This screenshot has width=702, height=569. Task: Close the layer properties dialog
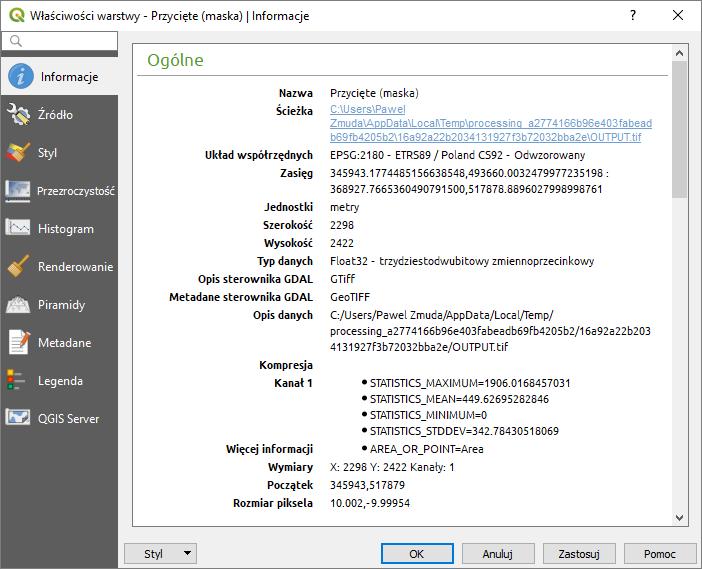click(x=678, y=15)
